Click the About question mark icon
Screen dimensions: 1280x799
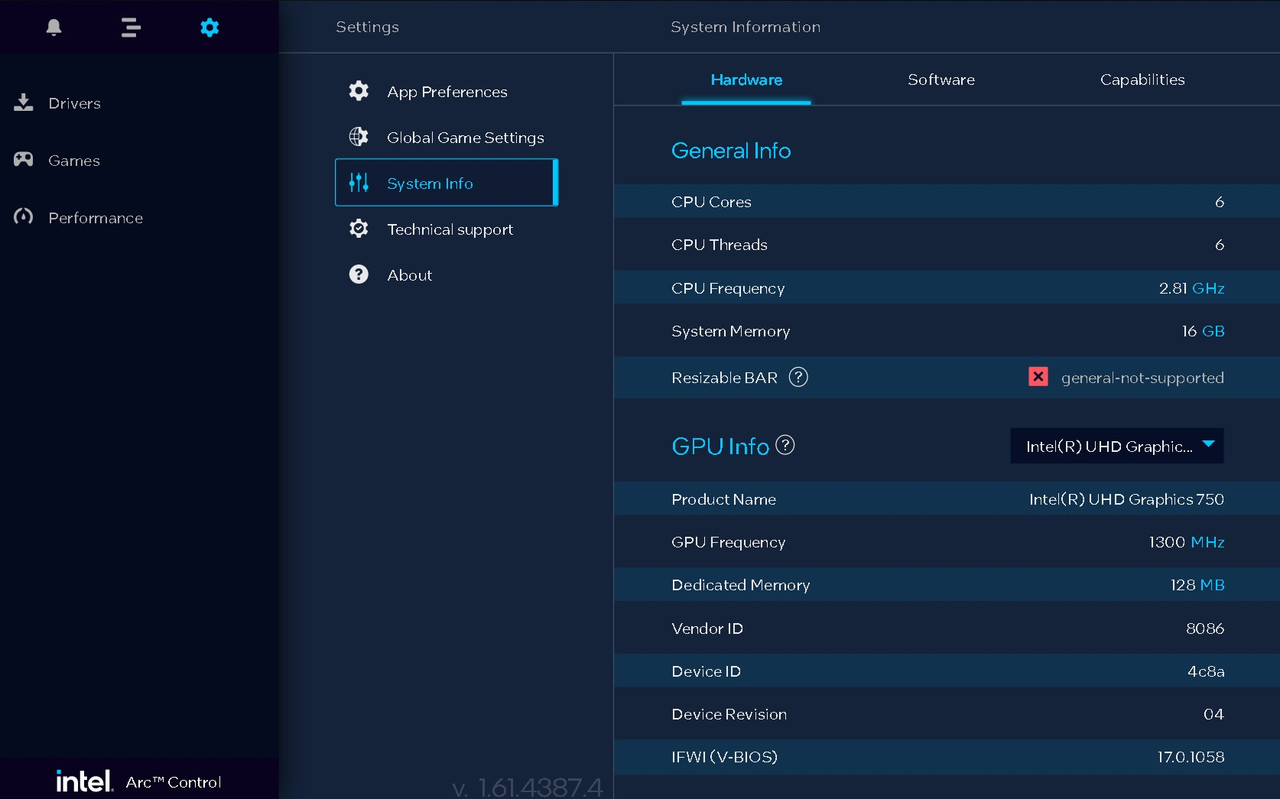[x=359, y=275]
